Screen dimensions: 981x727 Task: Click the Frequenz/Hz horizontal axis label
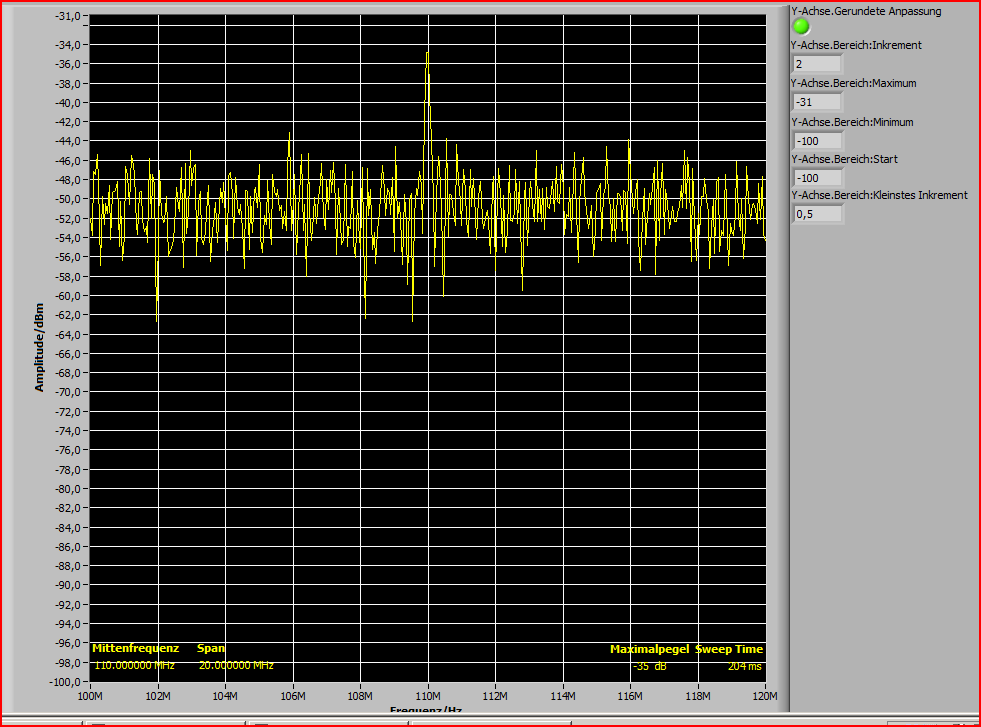[x=426, y=710]
